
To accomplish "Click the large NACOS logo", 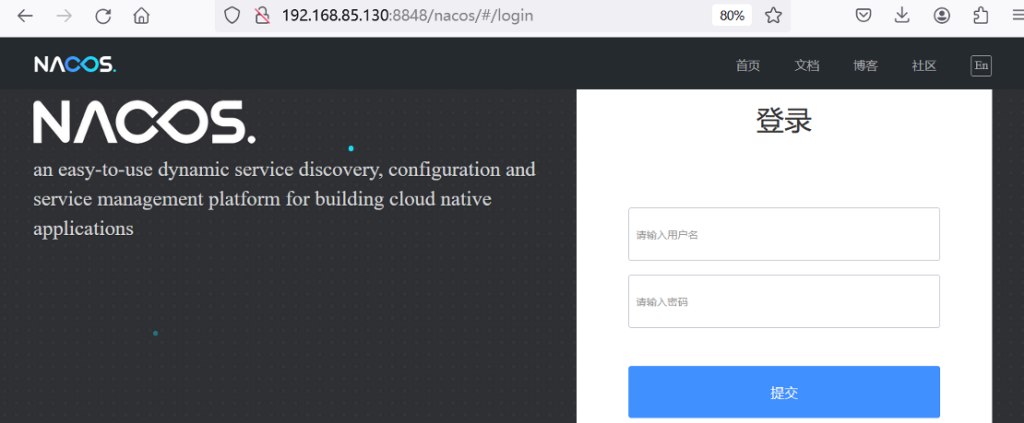I will coord(144,122).
